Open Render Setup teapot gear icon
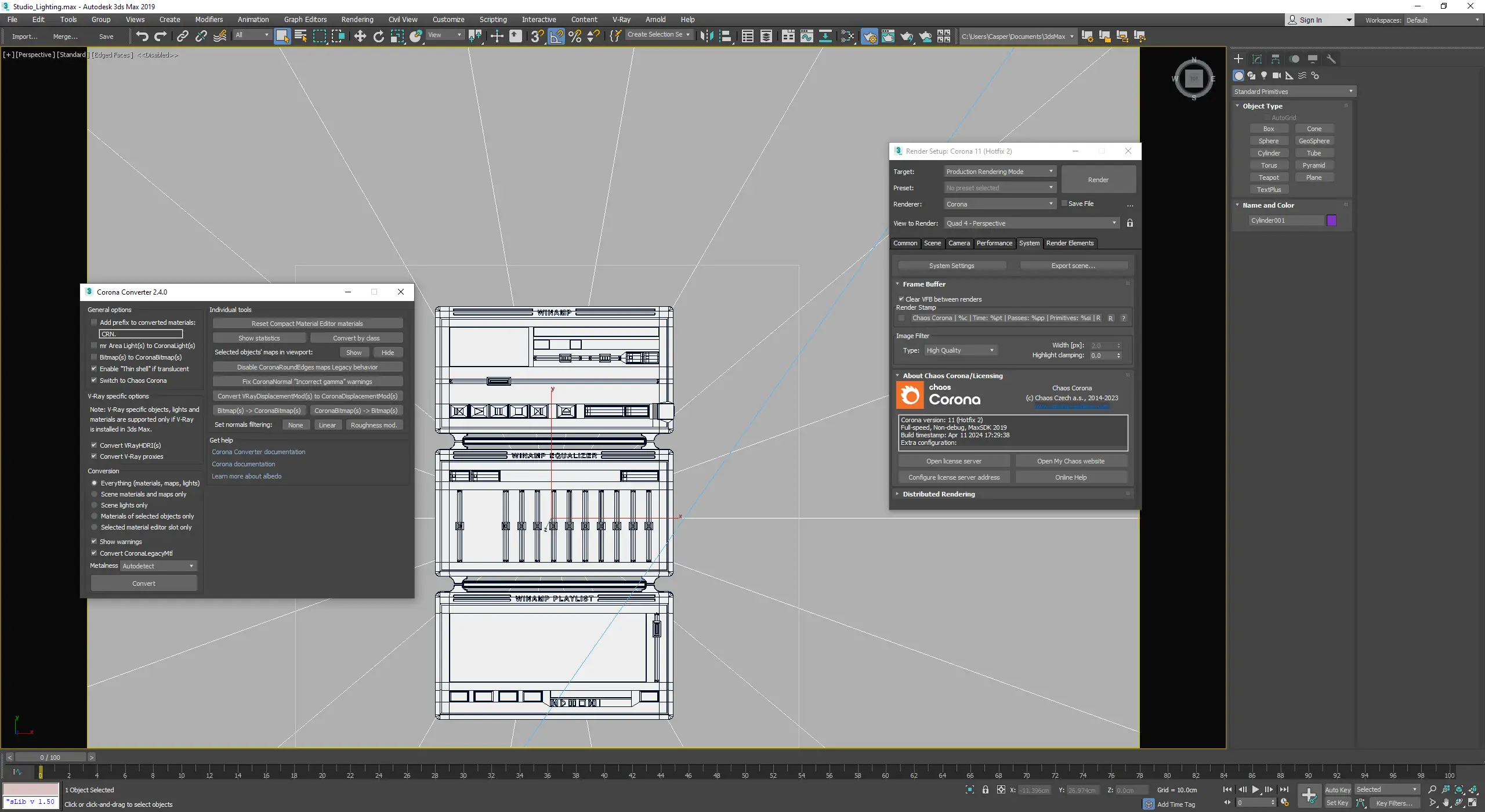The image size is (1485, 812). 869,37
